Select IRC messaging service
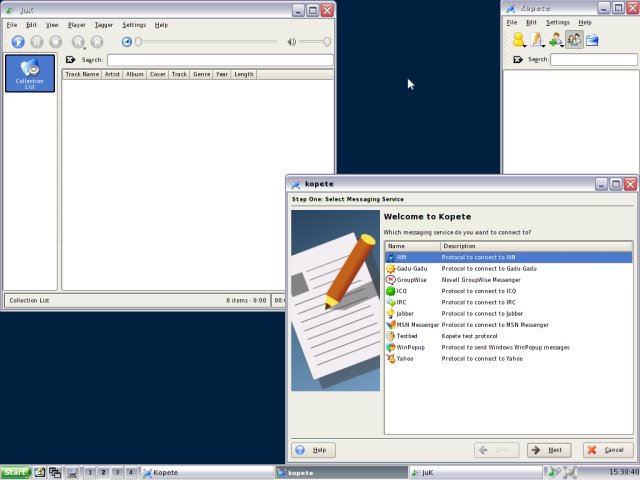Viewport: 640px width, 480px height. [509, 302]
